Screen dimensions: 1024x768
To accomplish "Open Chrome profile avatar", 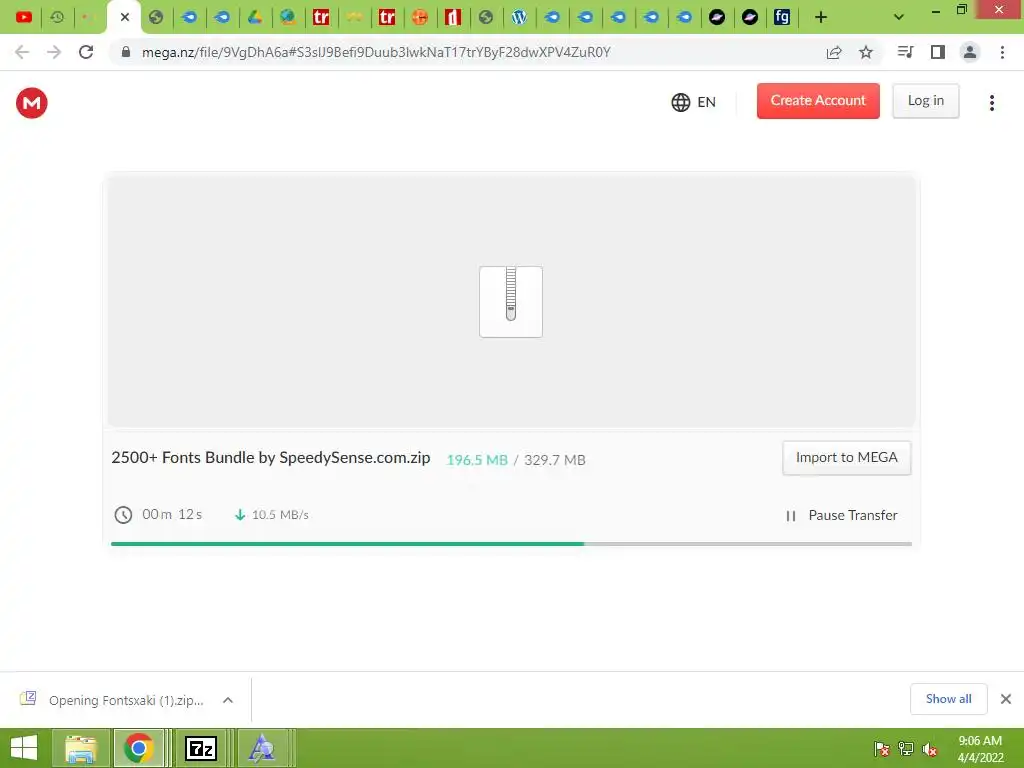I will click(x=970, y=52).
